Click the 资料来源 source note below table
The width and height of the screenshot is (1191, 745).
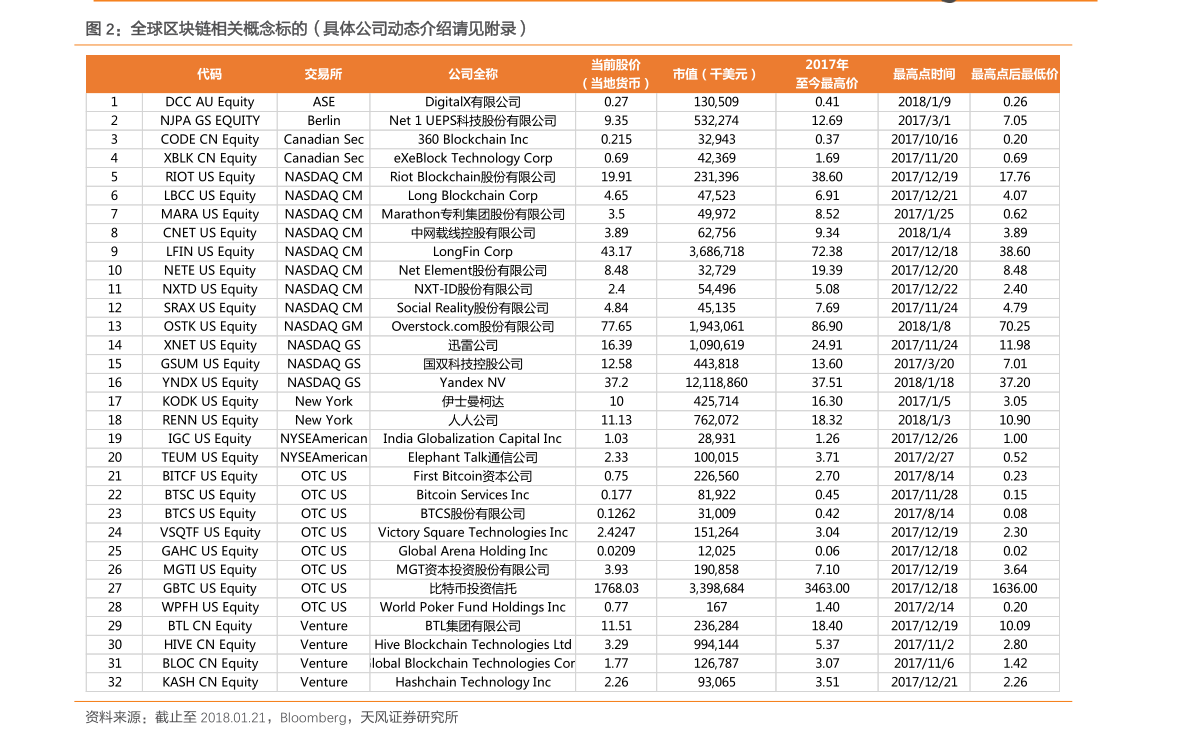coord(272,718)
